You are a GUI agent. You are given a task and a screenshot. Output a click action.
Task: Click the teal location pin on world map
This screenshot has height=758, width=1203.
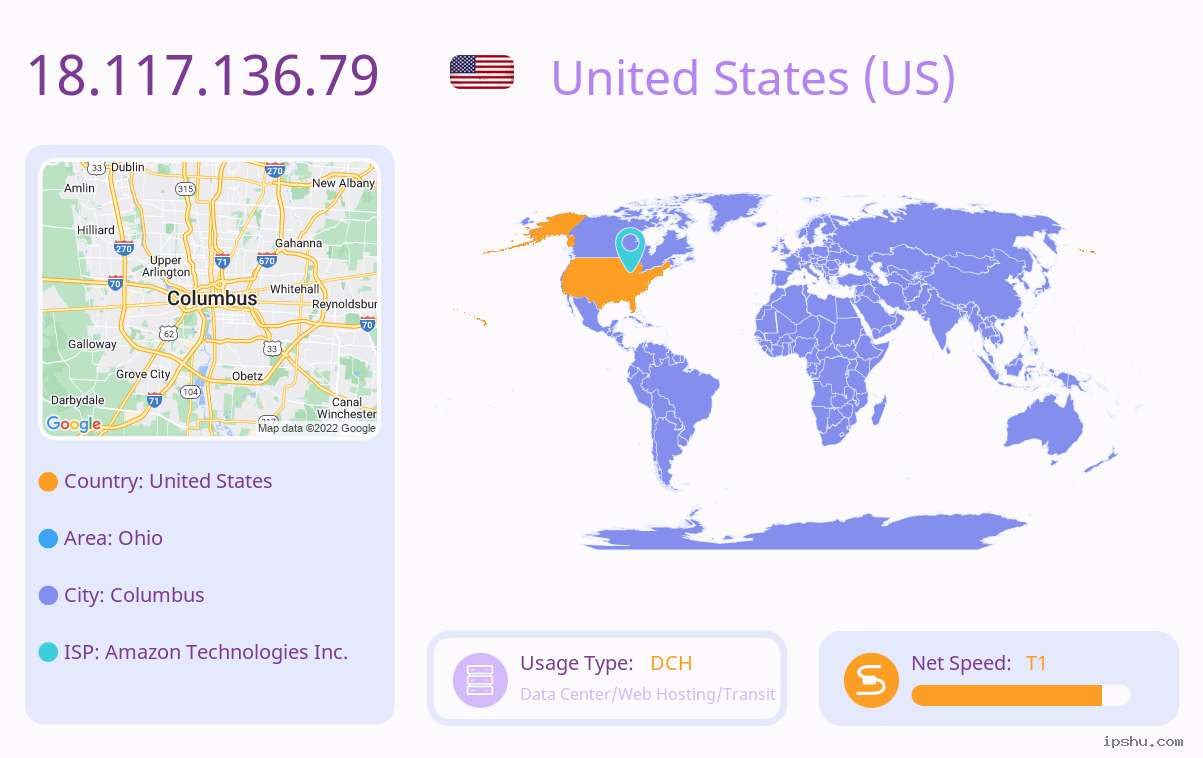630,250
